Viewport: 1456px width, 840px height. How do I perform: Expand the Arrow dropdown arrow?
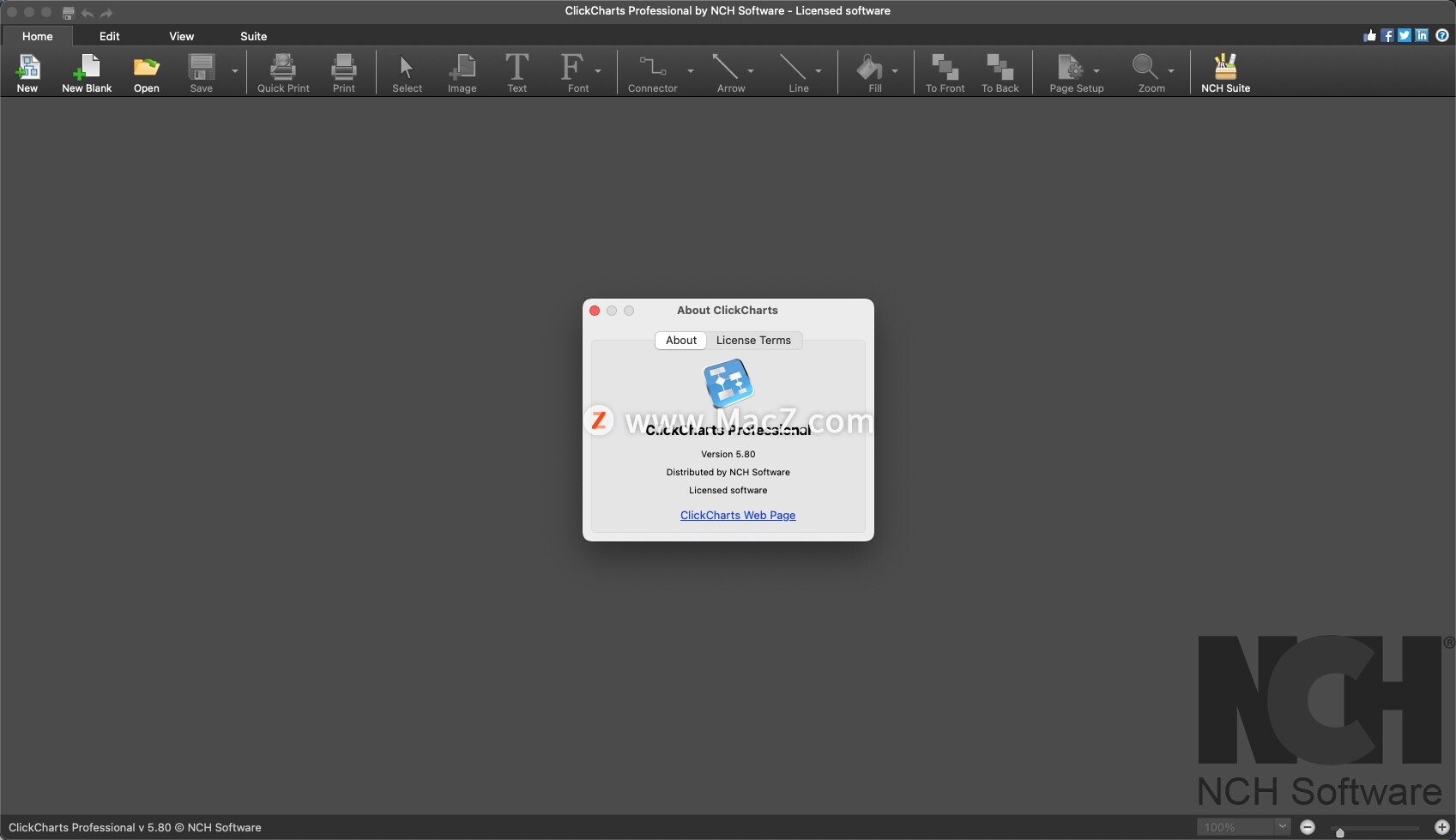tap(751, 71)
